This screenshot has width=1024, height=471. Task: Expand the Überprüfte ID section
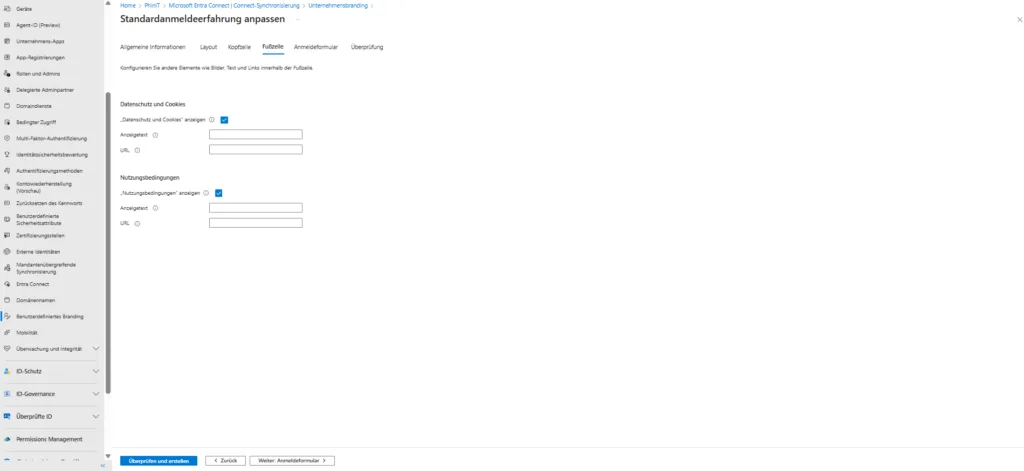click(x=96, y=416)
